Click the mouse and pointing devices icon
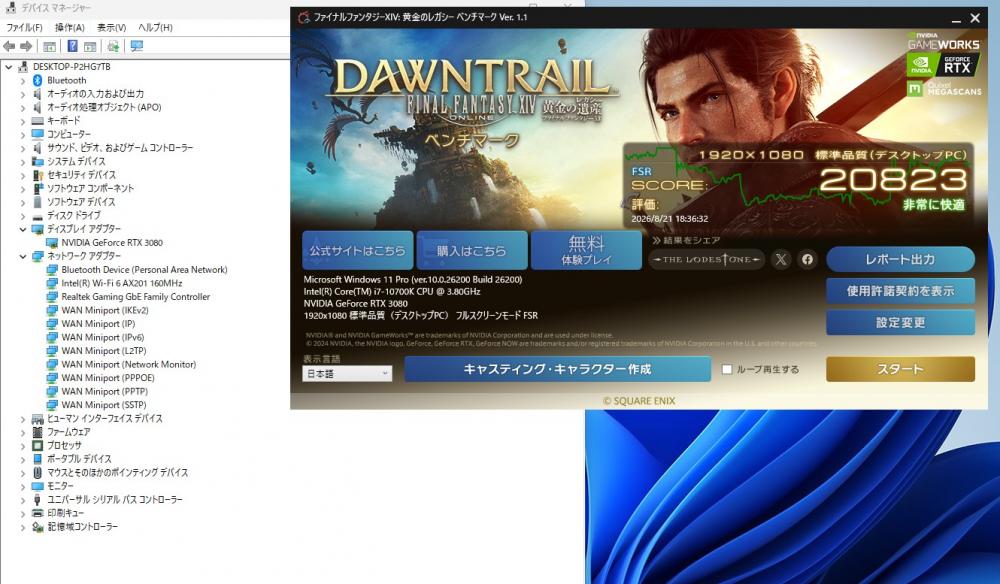The height and width of the screenshot is (584, 1000). tap(37, 472)
